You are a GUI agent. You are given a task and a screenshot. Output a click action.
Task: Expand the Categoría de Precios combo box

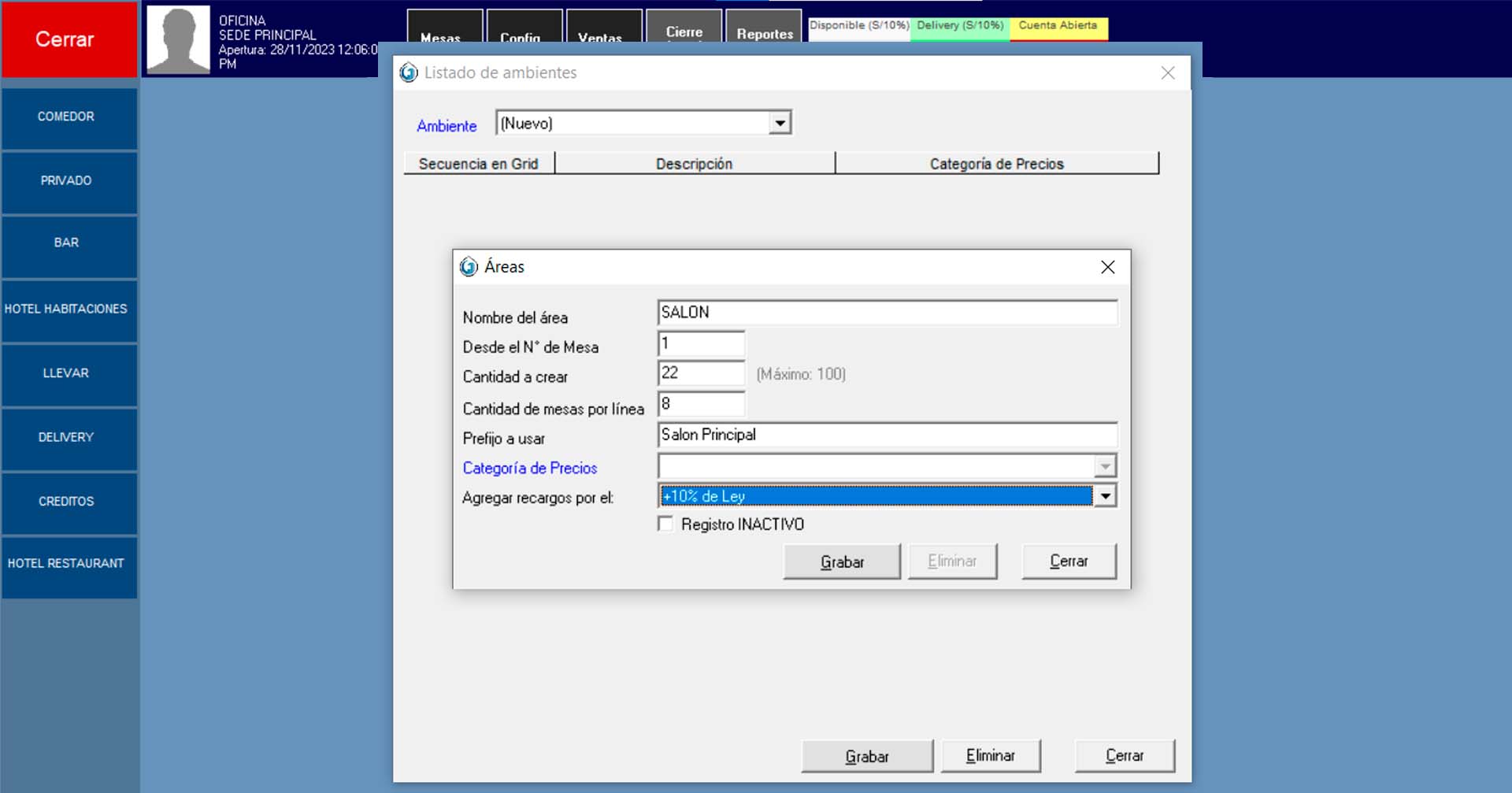tap(1105, 467)
